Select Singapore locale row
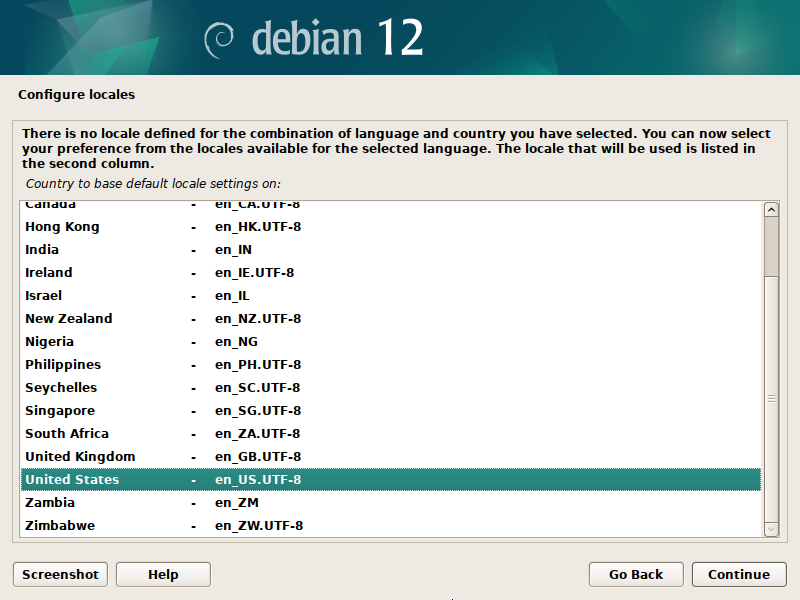800x600 pixels. (x=390, y=411)
